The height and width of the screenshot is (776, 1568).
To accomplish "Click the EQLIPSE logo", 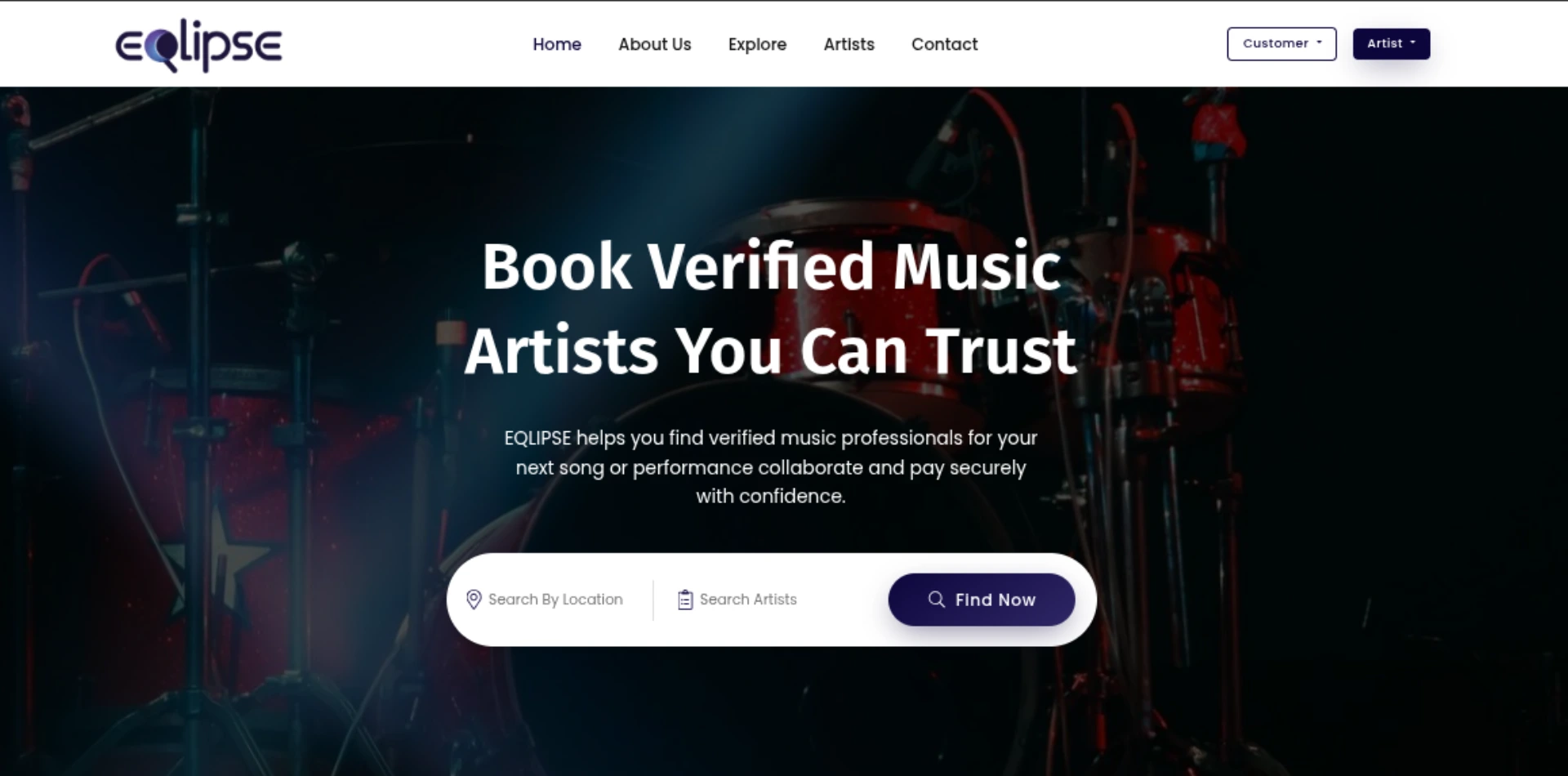I will [x=198, y=44].
